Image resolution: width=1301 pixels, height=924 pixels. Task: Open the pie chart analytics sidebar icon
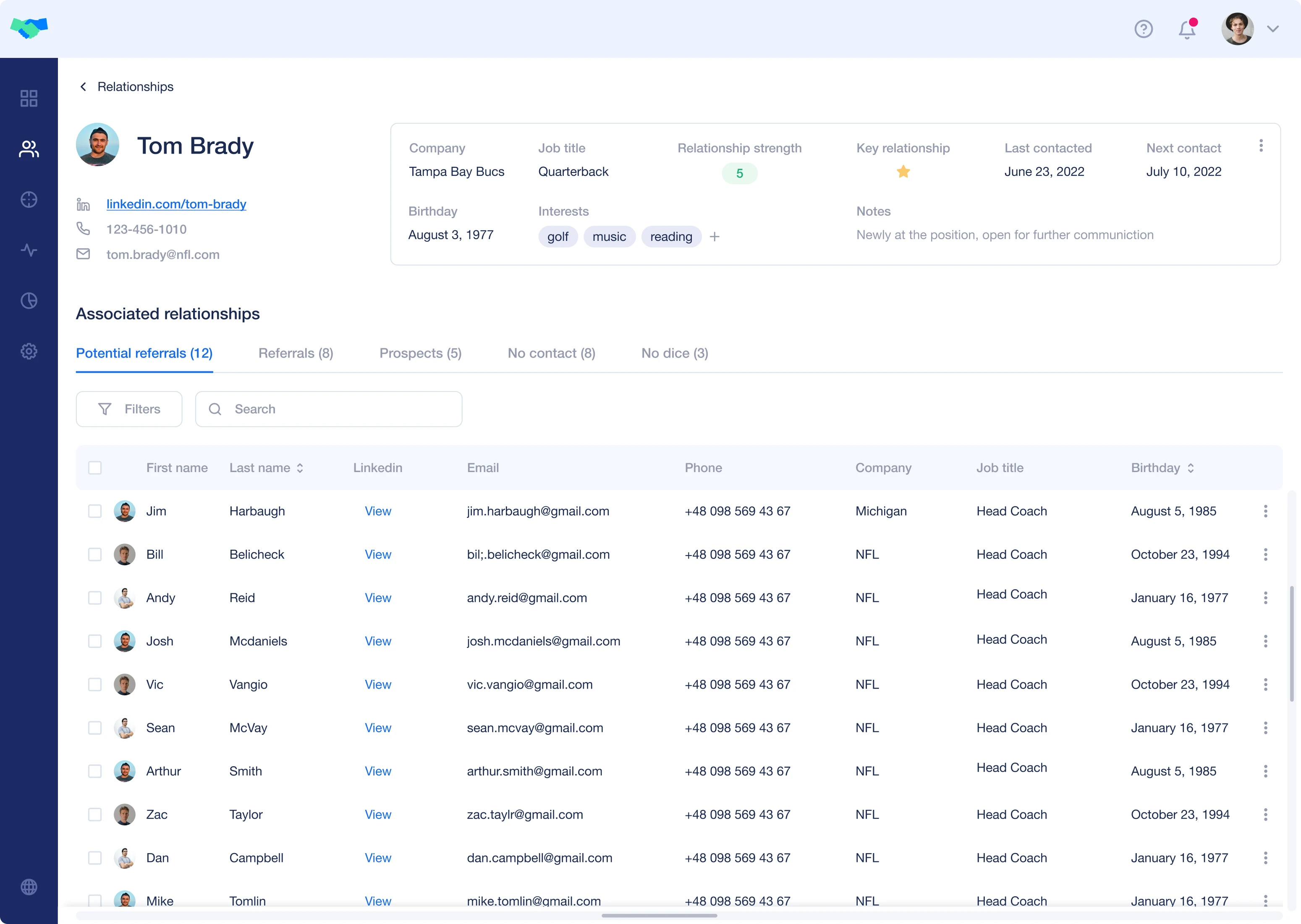click(x=29, y=300)
